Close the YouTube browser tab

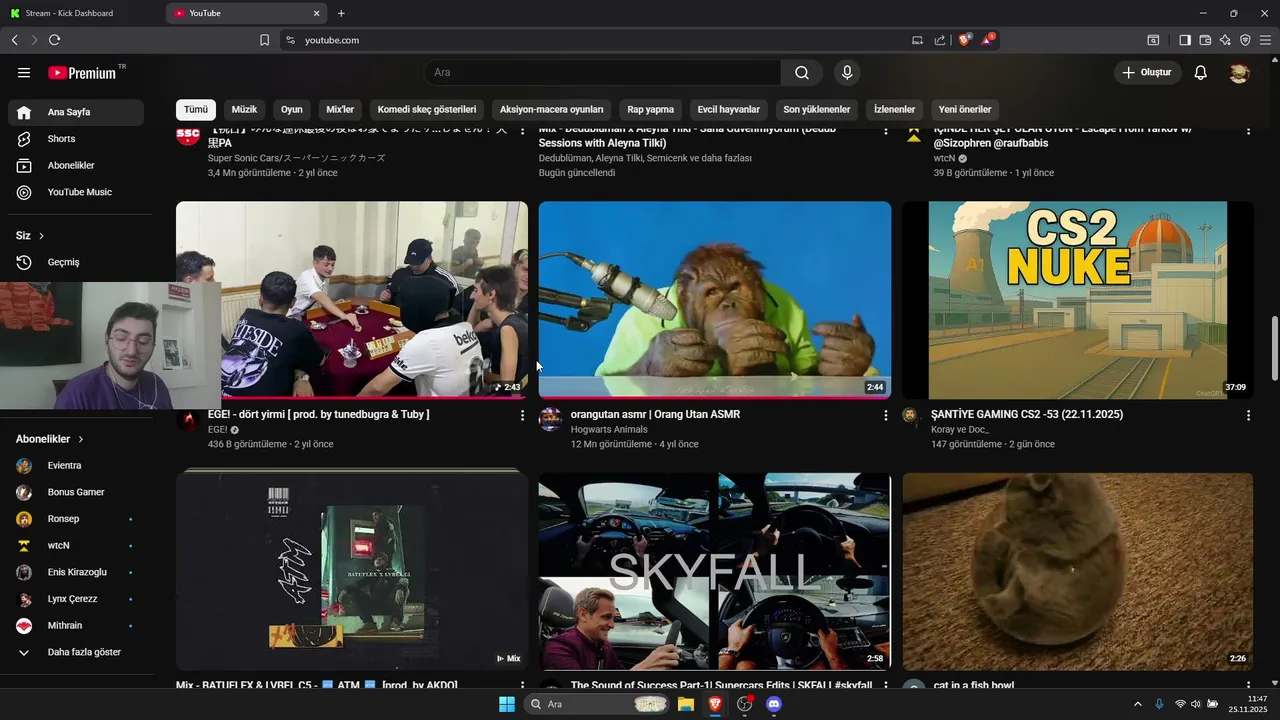point(317,13)
